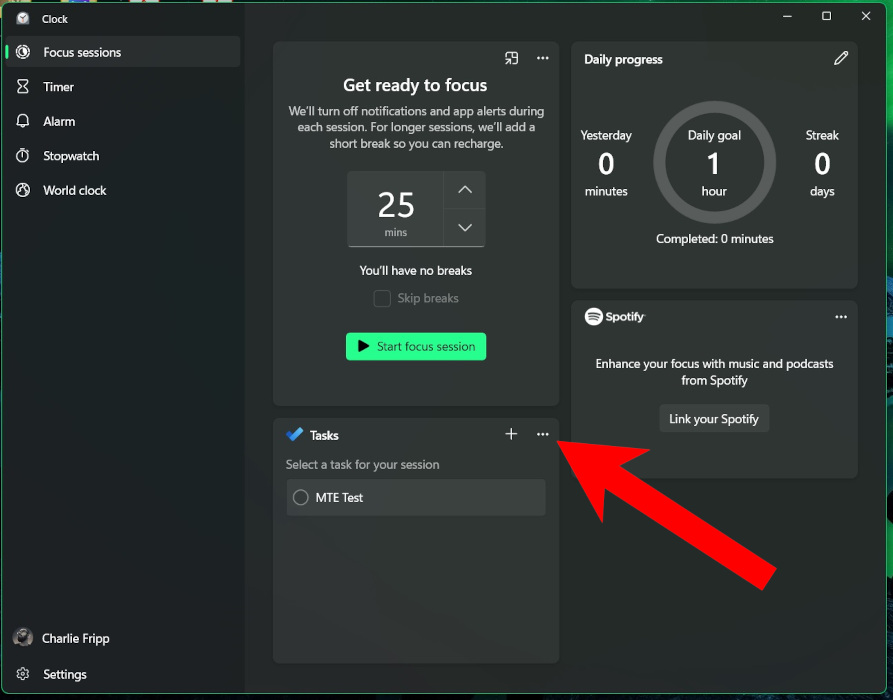Start the focus session

point(415,346)
